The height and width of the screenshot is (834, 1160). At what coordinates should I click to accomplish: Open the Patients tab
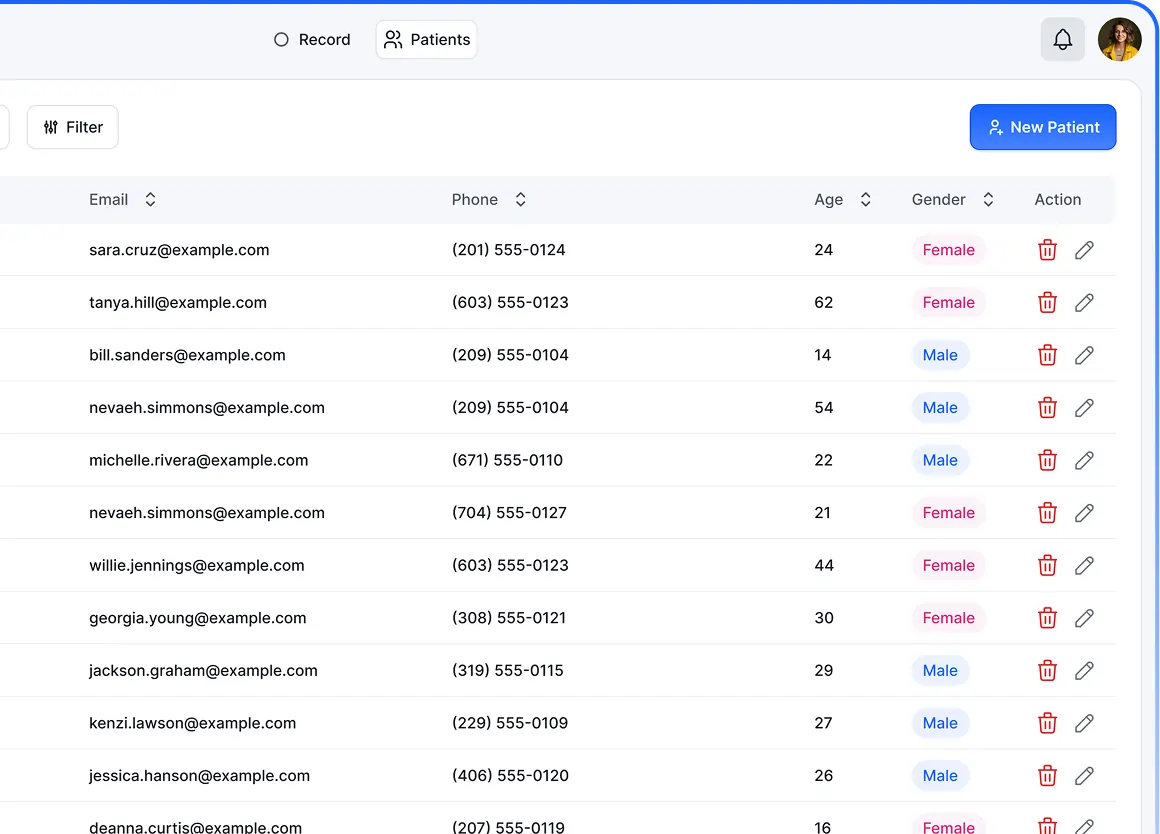point(427,40)
